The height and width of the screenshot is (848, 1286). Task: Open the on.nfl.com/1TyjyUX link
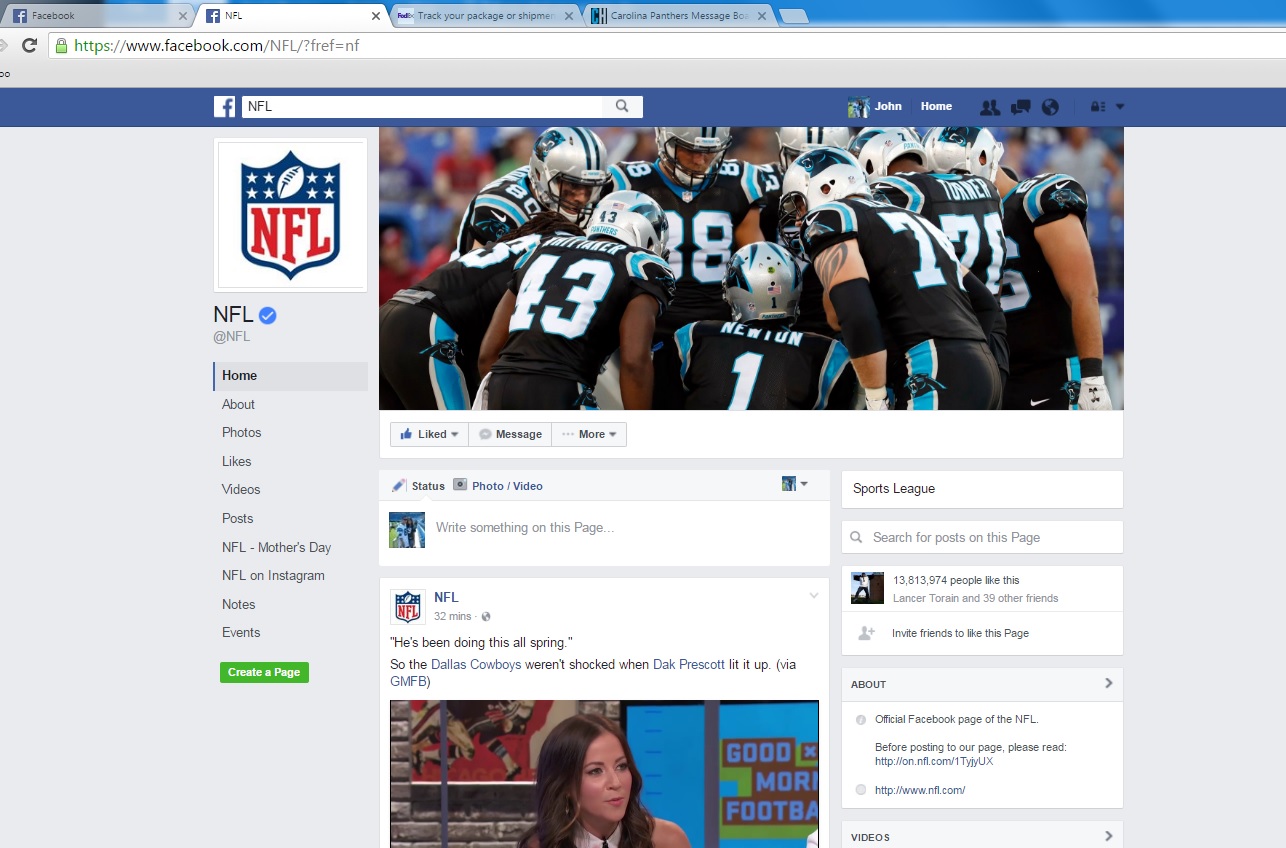coord(934,761)
